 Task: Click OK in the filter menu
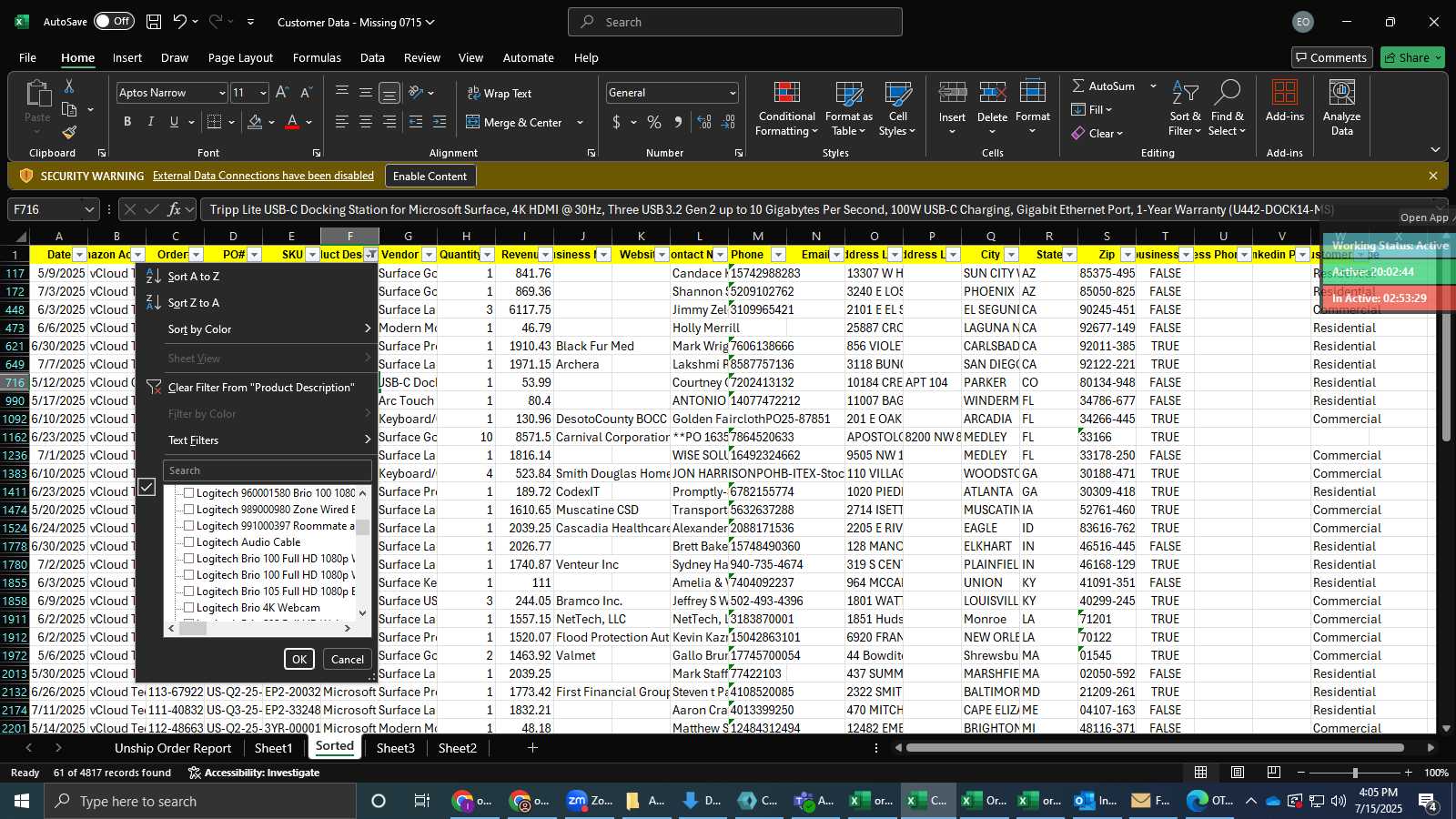[x=298, y=660]
